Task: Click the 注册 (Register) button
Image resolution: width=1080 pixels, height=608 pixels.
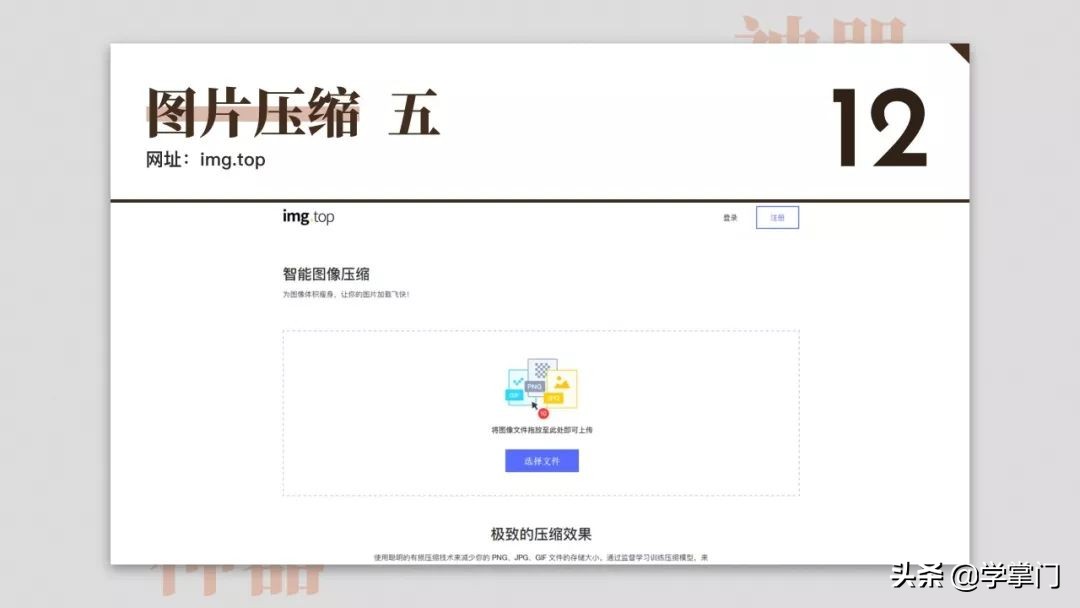Action: (777, 217)
